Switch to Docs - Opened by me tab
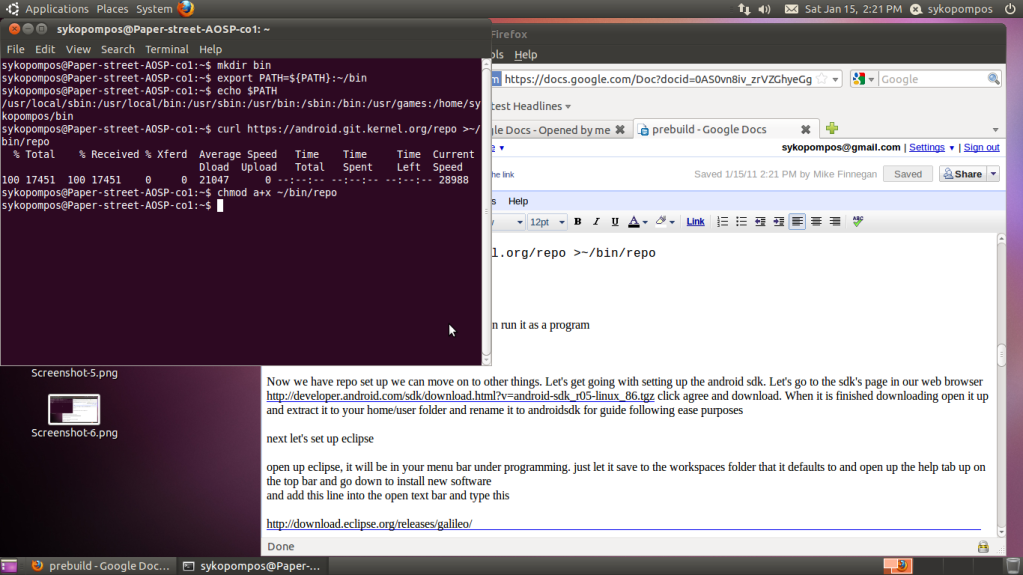Image resolution: width=1023 pixels, height=575 pixels. 558,130
